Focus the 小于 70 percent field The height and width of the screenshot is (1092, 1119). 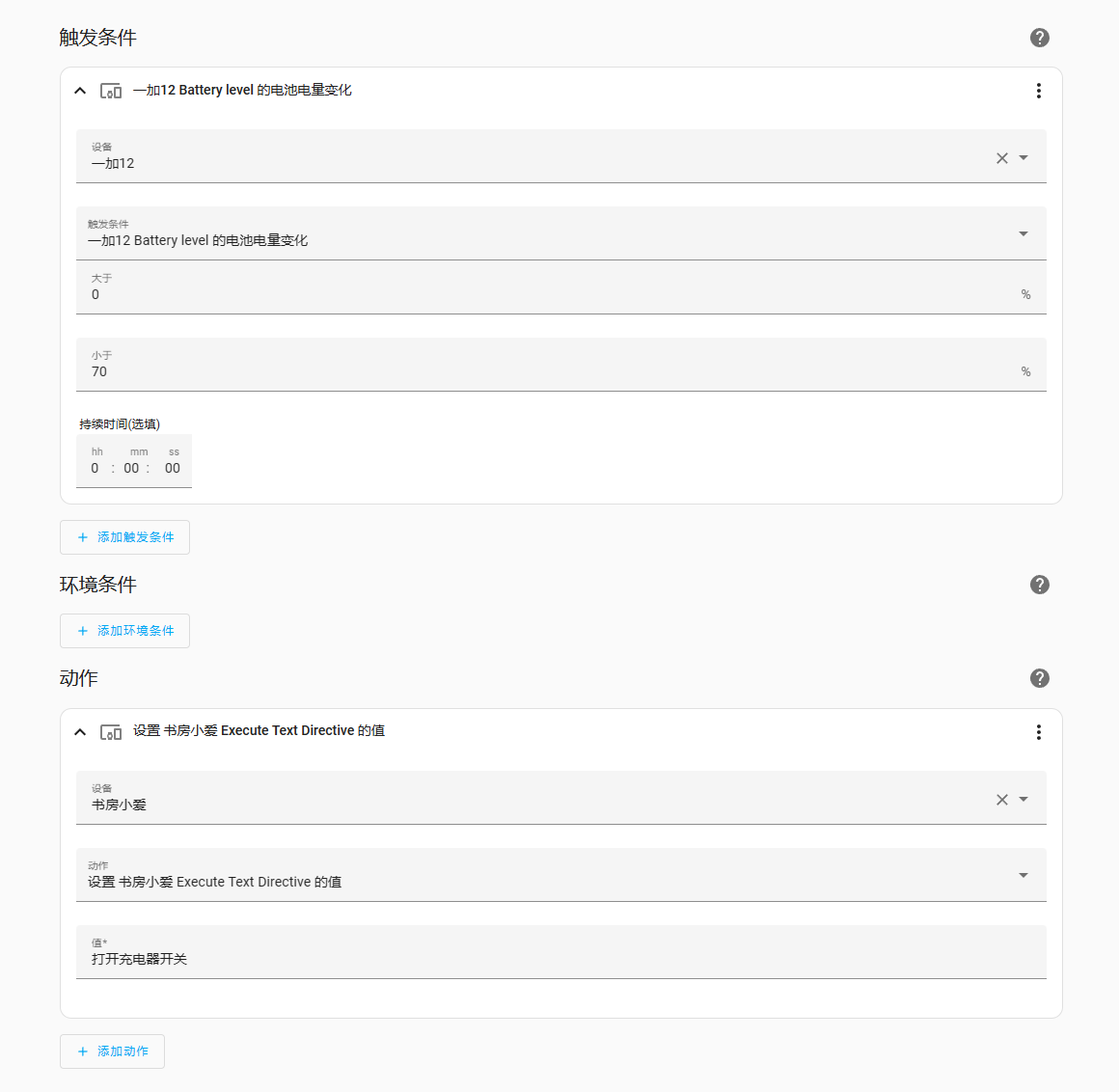coord(560,365)
